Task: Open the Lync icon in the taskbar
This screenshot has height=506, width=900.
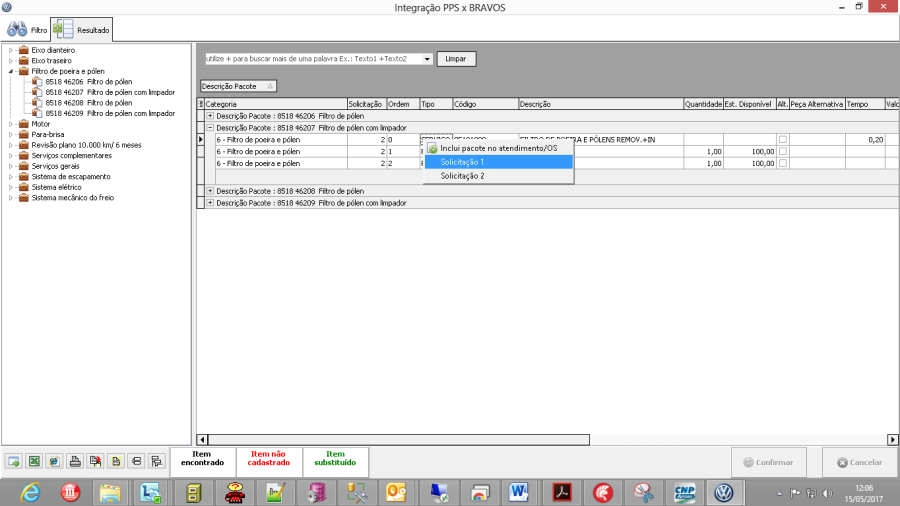Action: (x=150, y=493)
